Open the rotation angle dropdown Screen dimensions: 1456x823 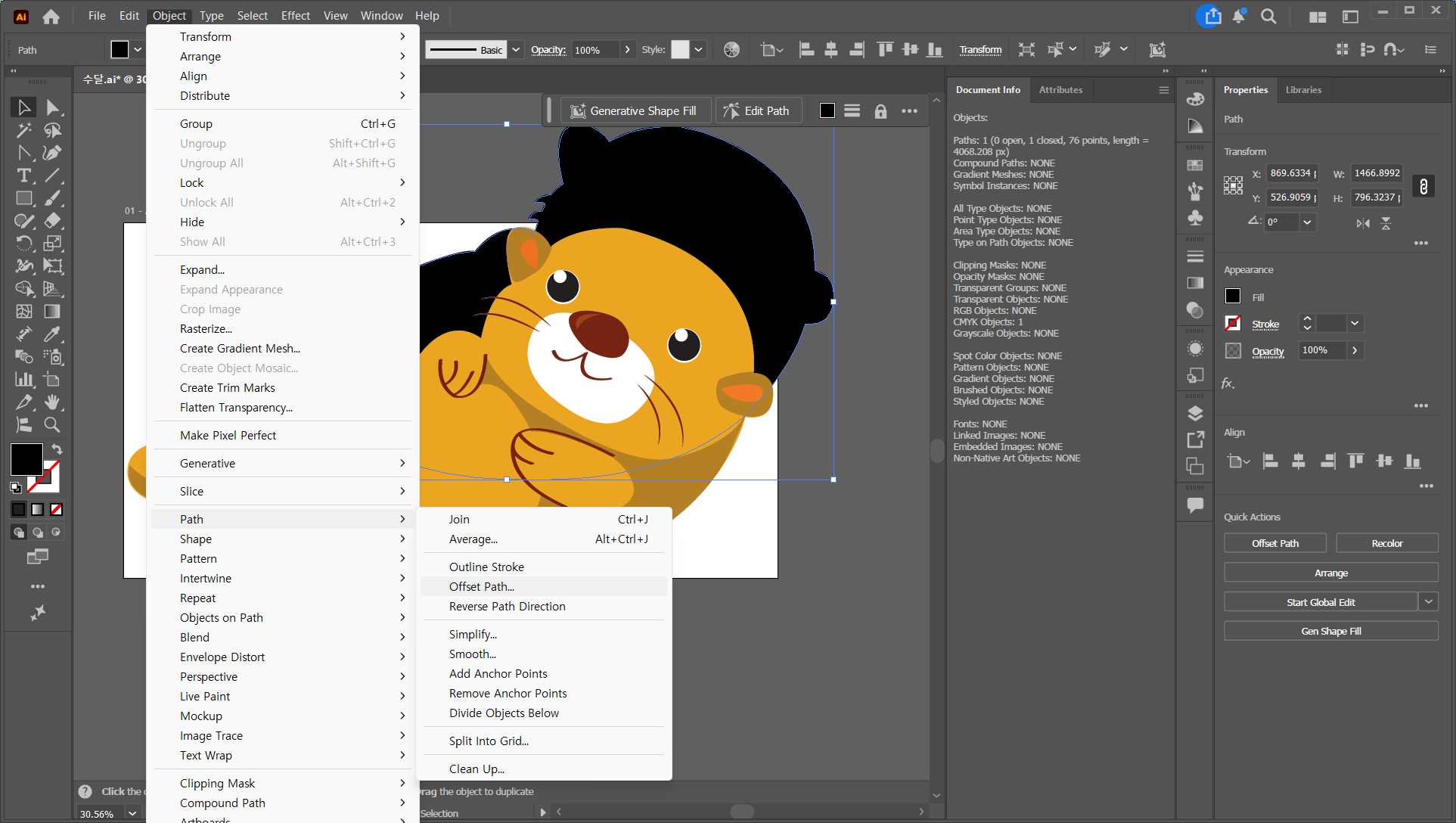coord(1307,222)
